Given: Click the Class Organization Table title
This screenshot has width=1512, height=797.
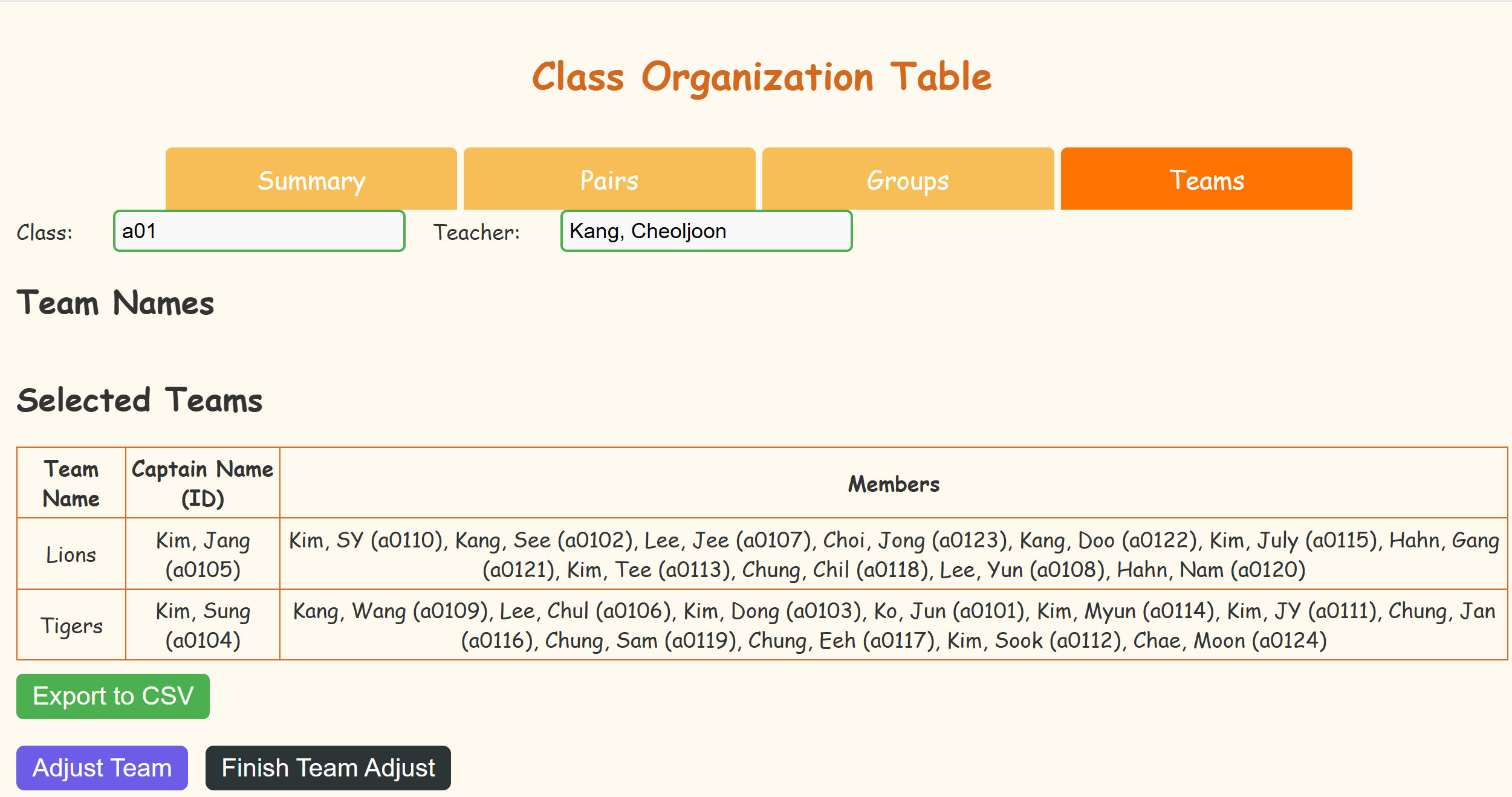Looking at the screenshot, I should coord(761,77).
